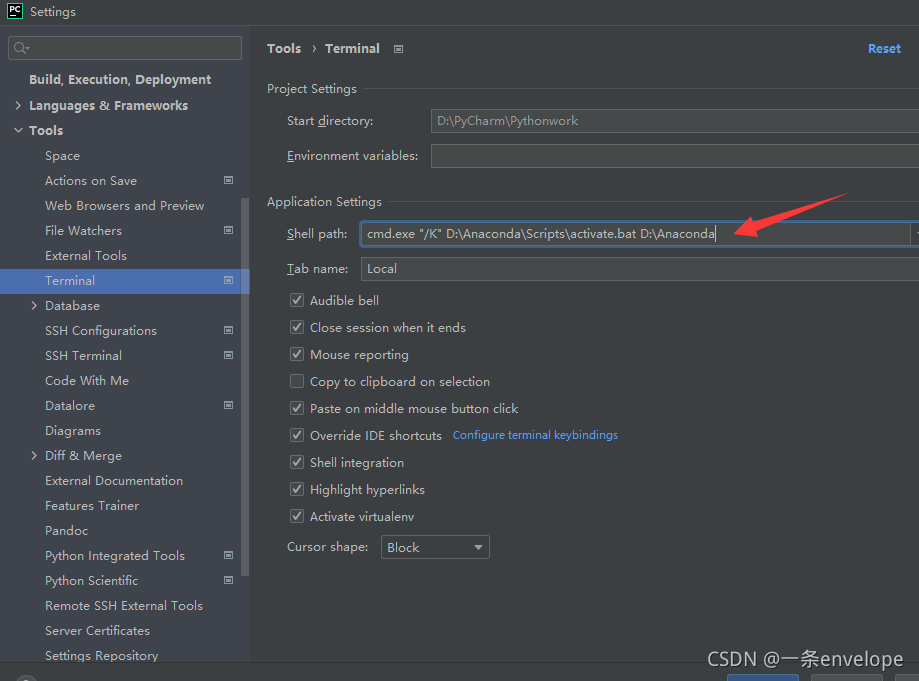
Task: Open the Cursor shape Block dropdown
Action: point(435,547)
